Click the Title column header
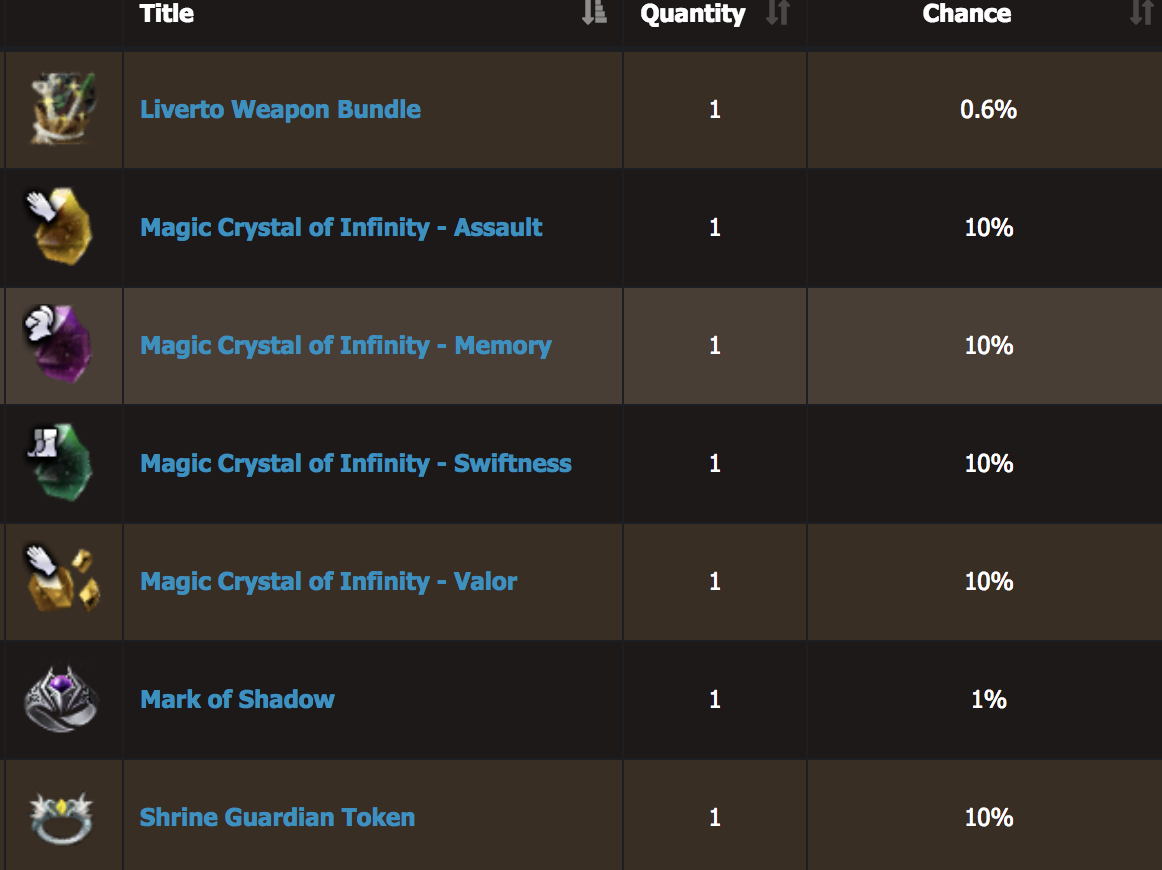Screen dimensions: 1162x870 tap(167, 13)
